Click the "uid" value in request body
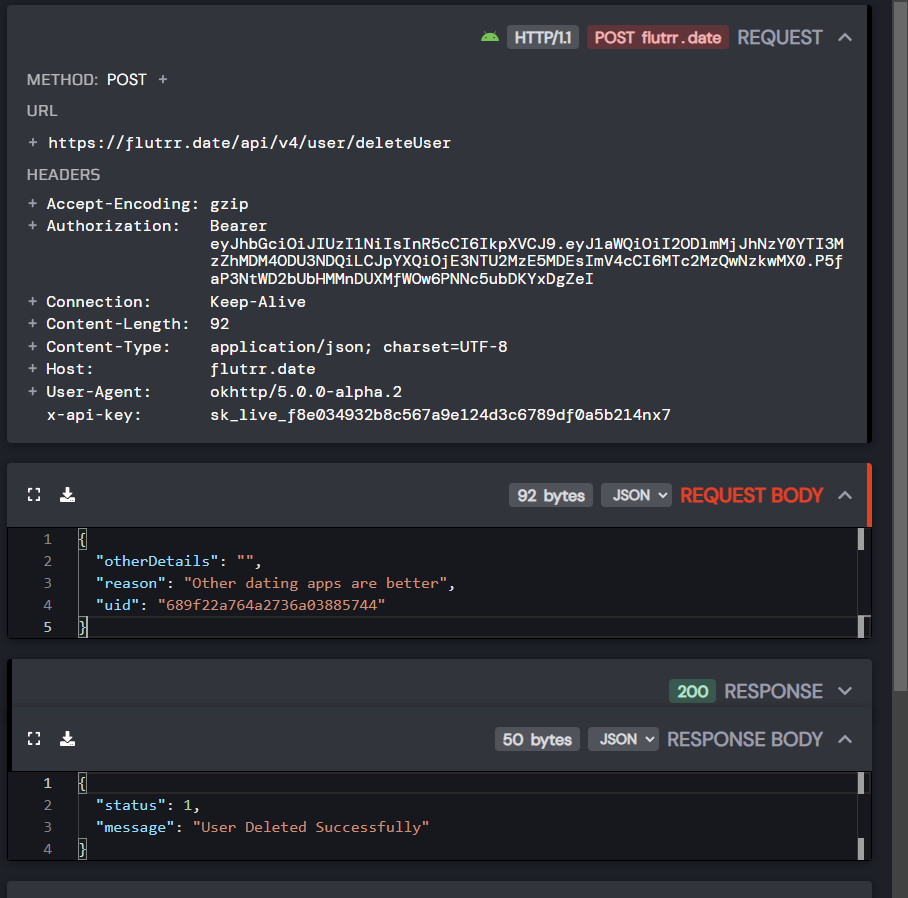 pyautogui.click(x=272, y=605)
